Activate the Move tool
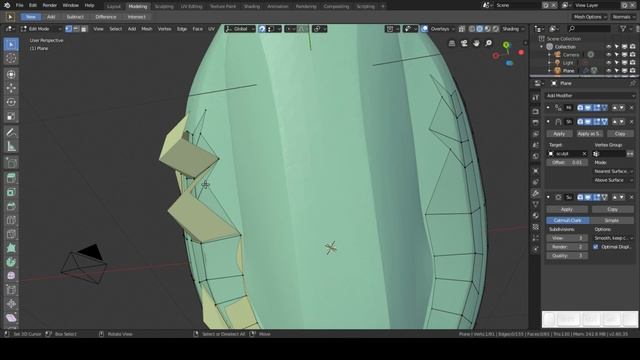 pos(11,88)
